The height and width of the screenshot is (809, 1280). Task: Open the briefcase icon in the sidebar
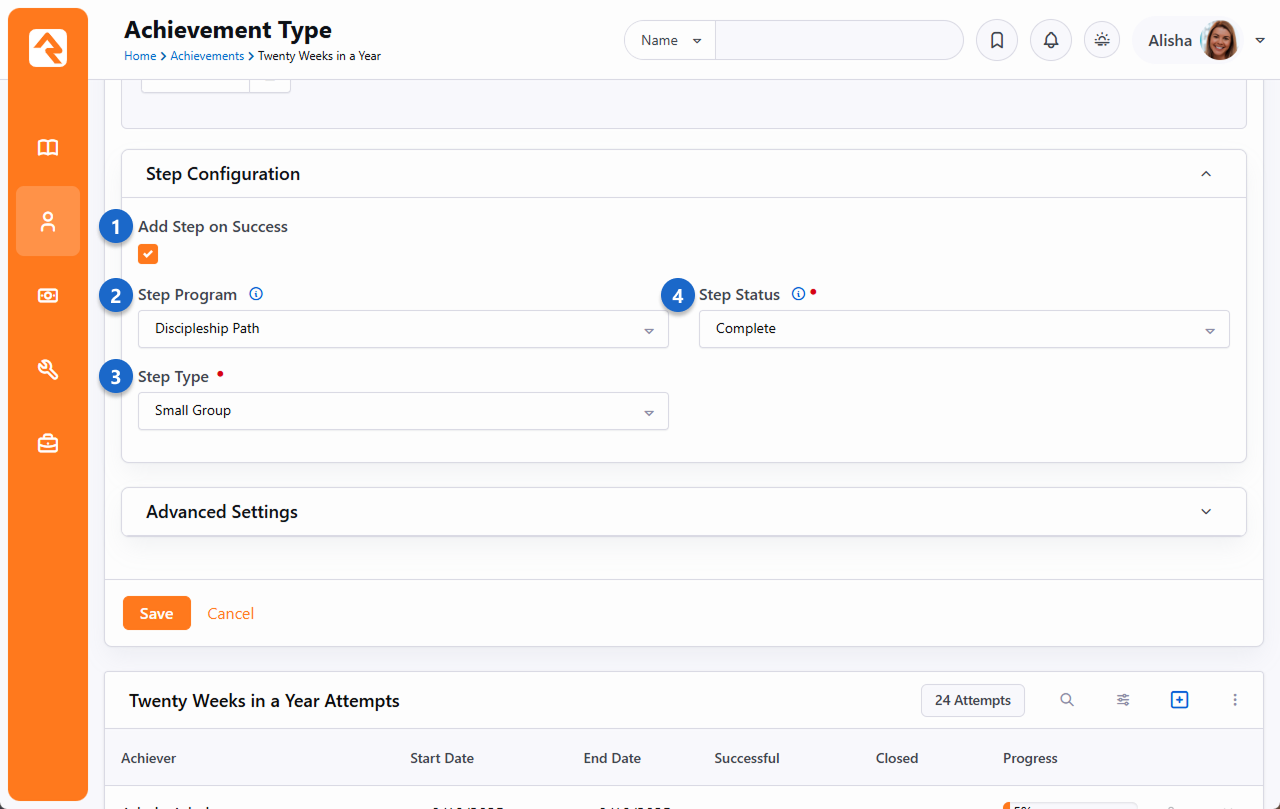click(48, 444)
